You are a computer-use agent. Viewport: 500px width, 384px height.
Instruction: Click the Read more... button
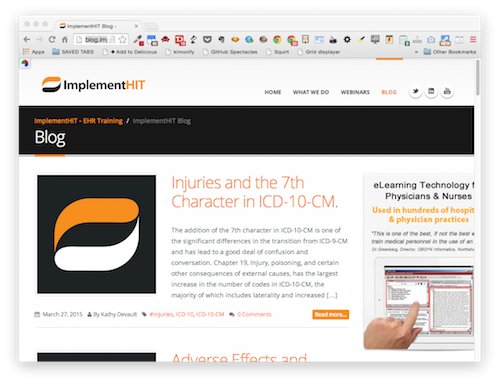(331, 314)
